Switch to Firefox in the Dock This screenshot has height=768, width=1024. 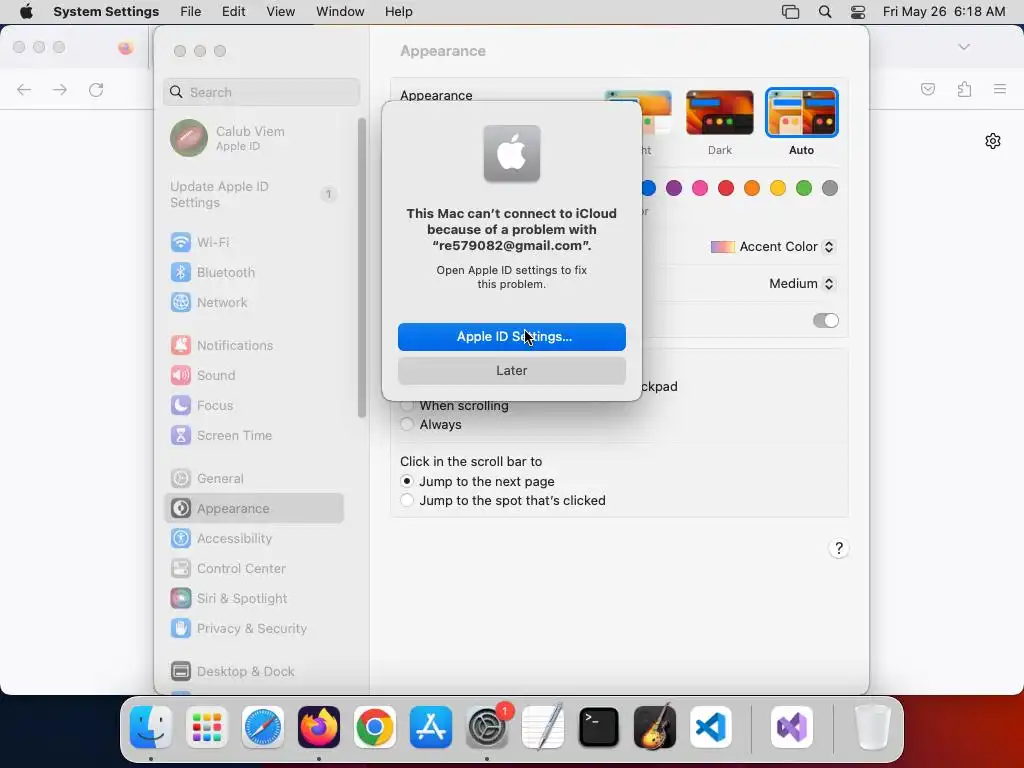tap(319, 727)
